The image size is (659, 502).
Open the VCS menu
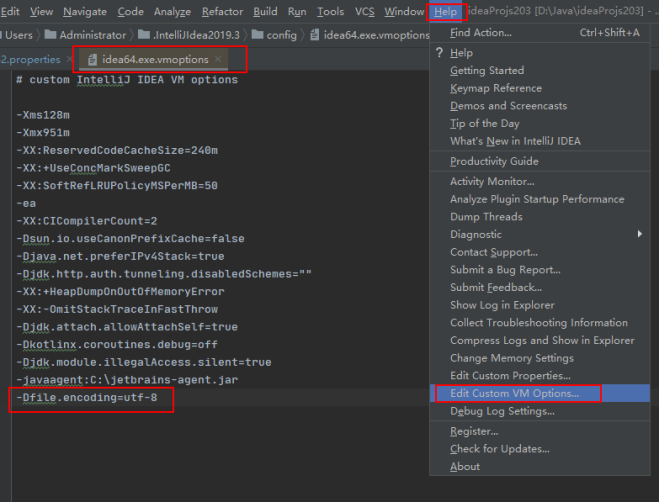(x=364, y=11)
